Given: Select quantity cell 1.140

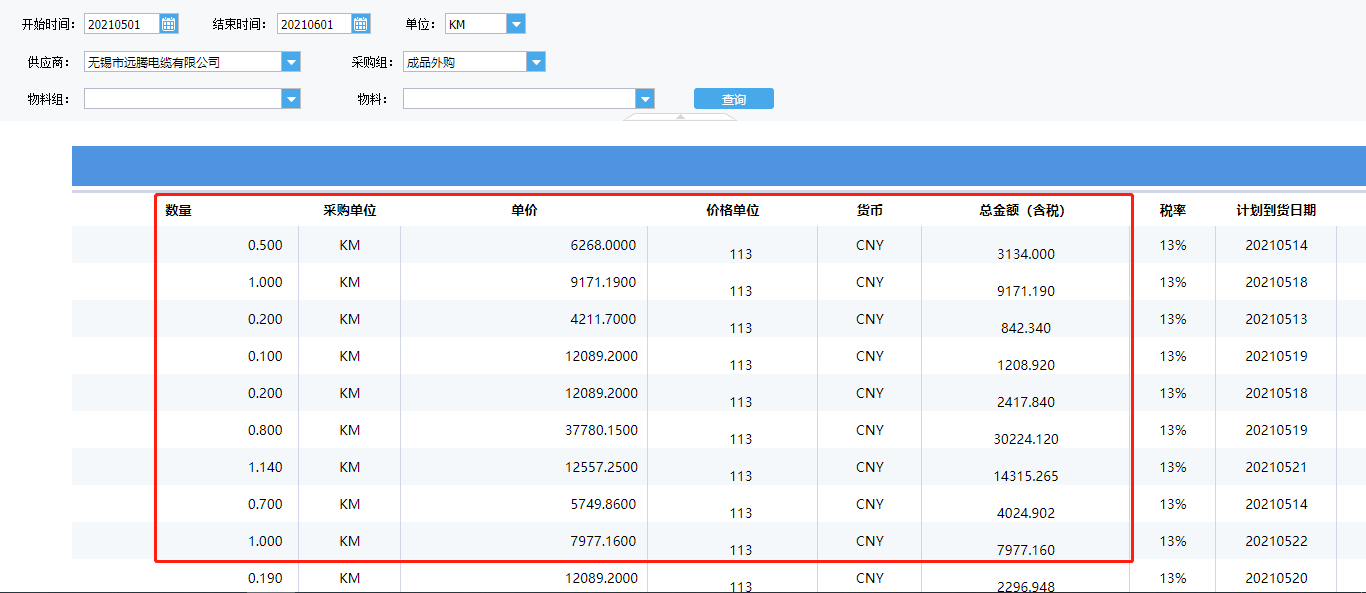Looking at the screenshot, I should click(x=265, y=467).
